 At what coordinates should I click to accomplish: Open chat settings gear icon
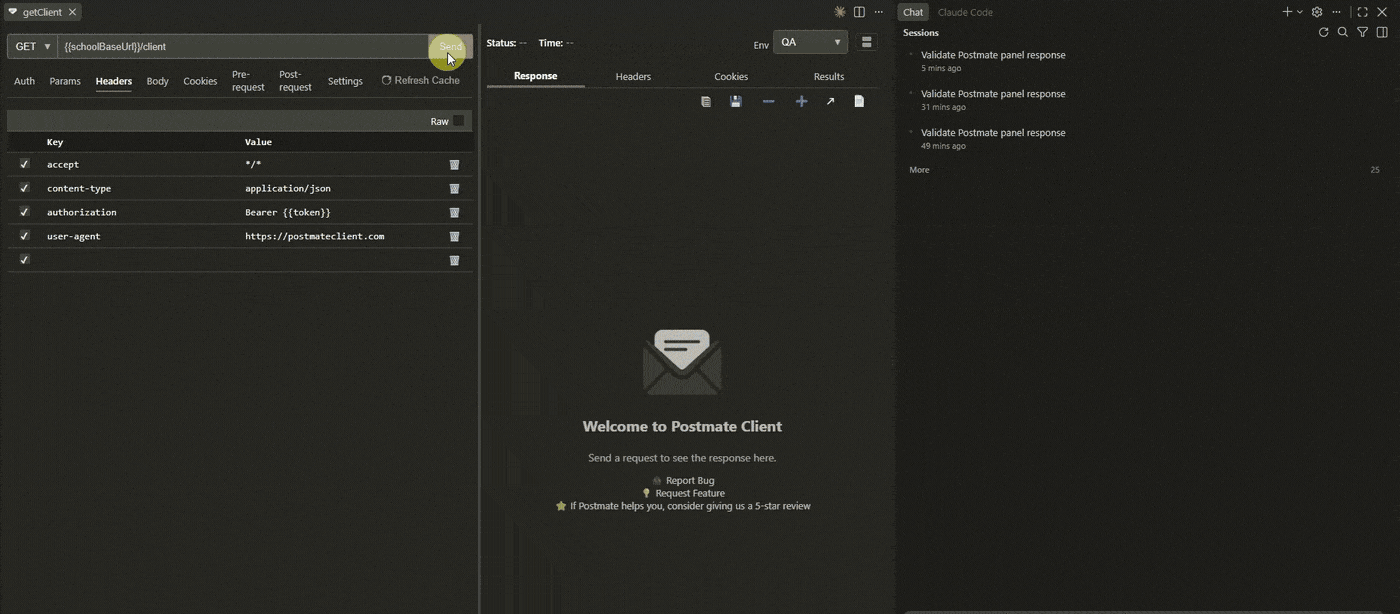pos(1317,12)
